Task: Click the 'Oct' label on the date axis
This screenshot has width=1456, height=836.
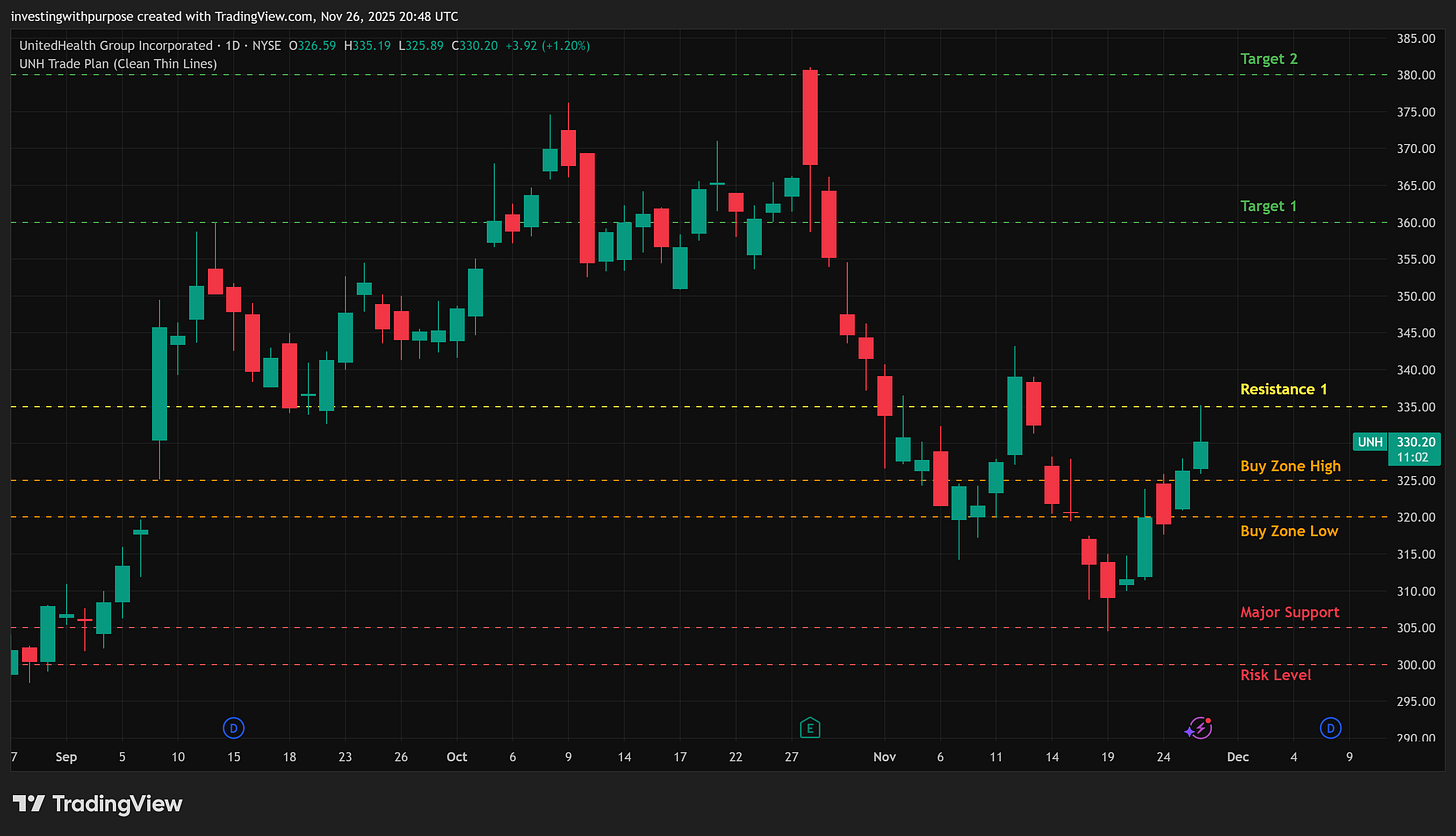Action: click(457, 757)
